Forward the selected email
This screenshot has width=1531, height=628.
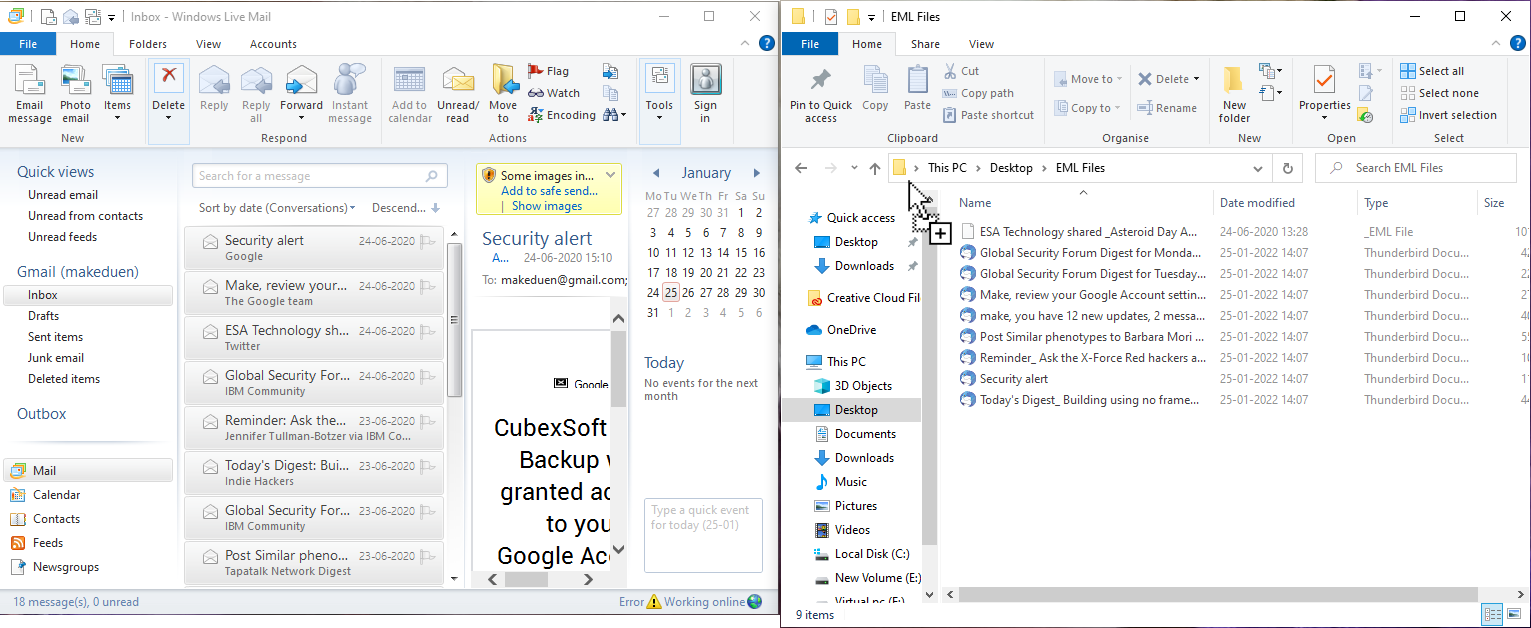pos(301,94)
